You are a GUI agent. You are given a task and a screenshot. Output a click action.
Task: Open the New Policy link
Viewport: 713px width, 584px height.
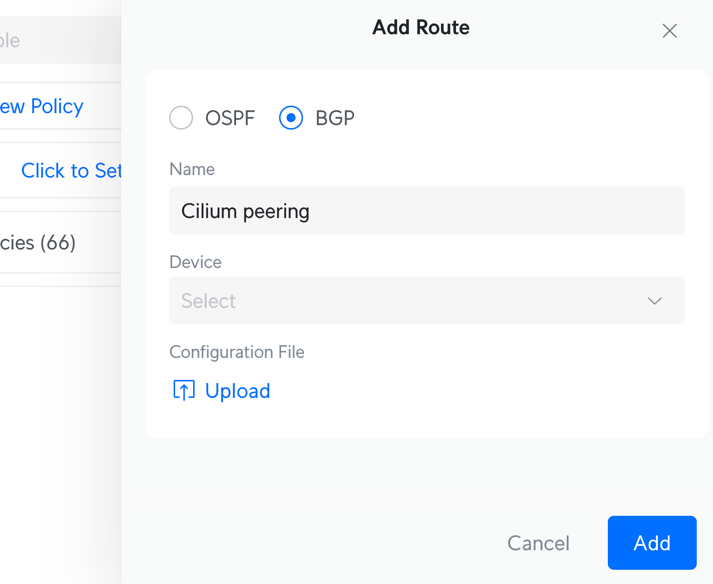click(x=41, y=106)
